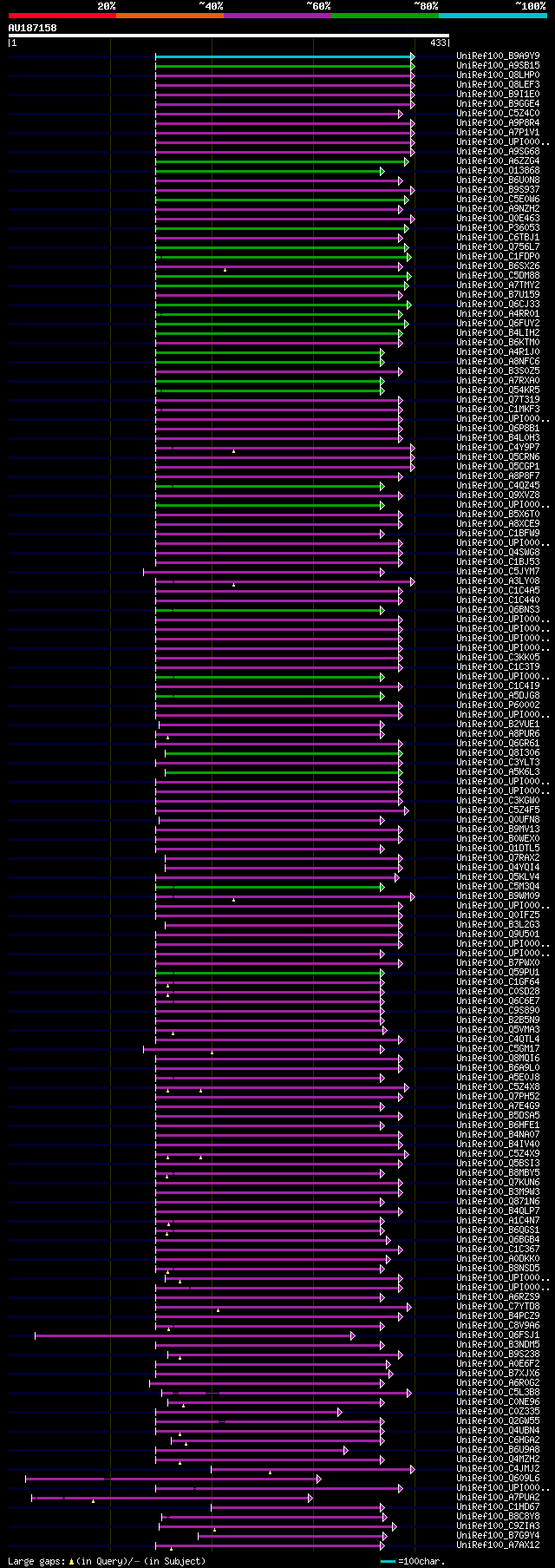The width and height of the screenshot is (555, 1568).
Task: Open hit UniRef100_Q6CJ33
Action: 498,305
